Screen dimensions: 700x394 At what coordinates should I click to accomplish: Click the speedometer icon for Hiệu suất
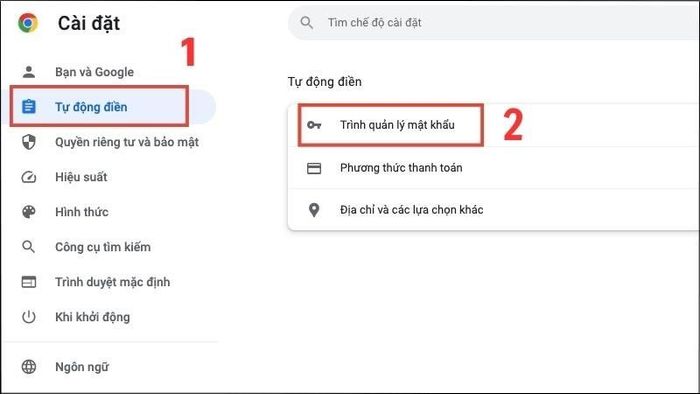click(x=29, y=177)
